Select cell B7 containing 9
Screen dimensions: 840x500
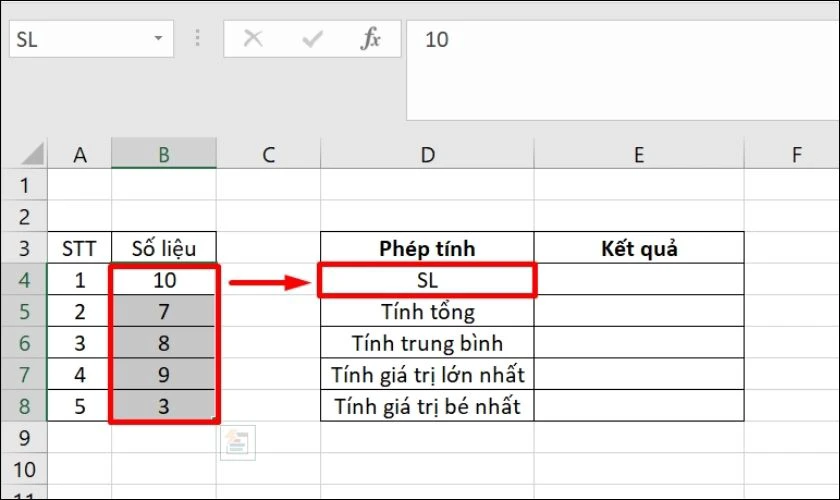164,375
